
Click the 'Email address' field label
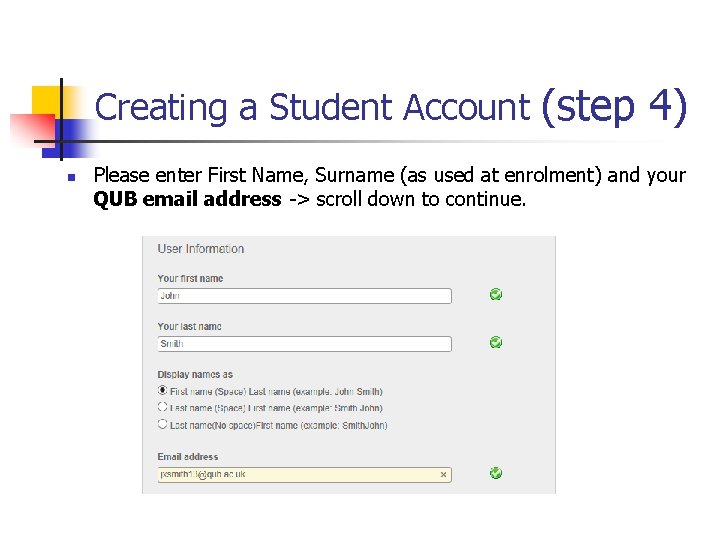(187, 457)
